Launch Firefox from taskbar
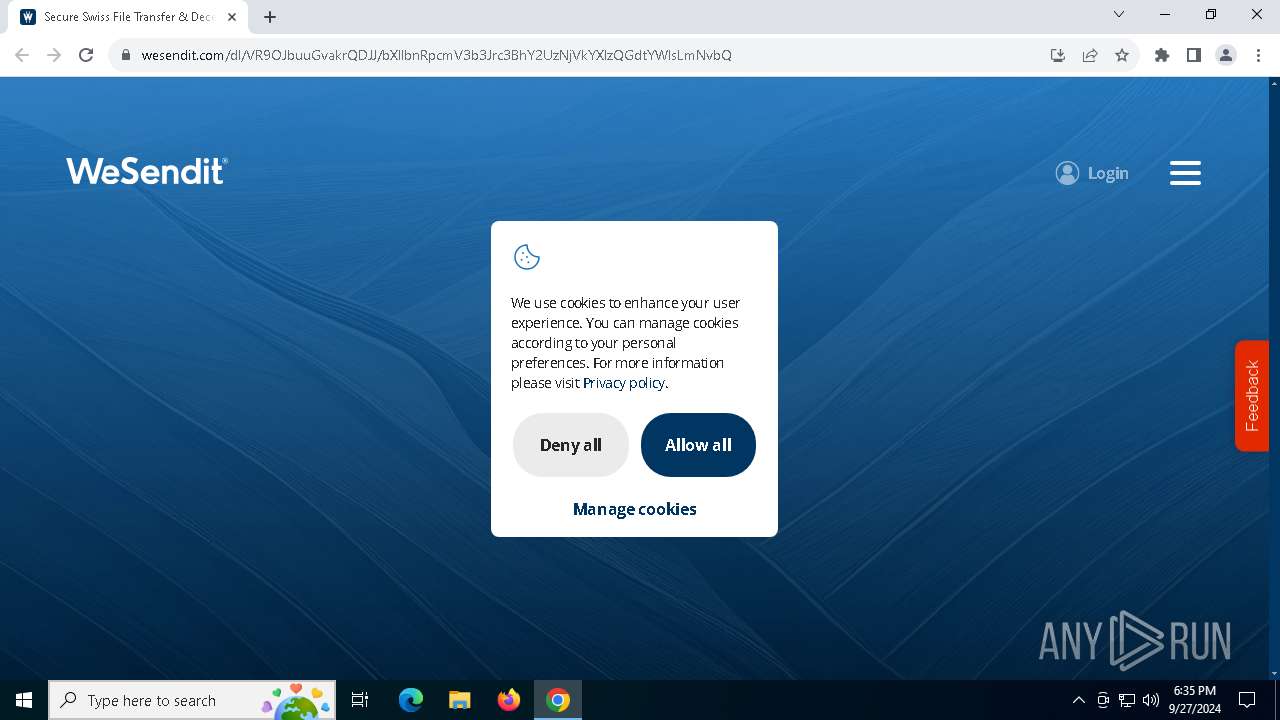This screenshot has width=1280, height=720. click(509, 700)
